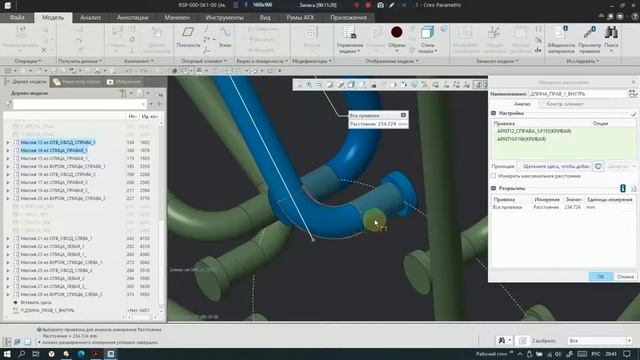Click the zoom-in magnifier in graphics toolbar
Screen dimensions: 640x360
[x=309, y=84]
